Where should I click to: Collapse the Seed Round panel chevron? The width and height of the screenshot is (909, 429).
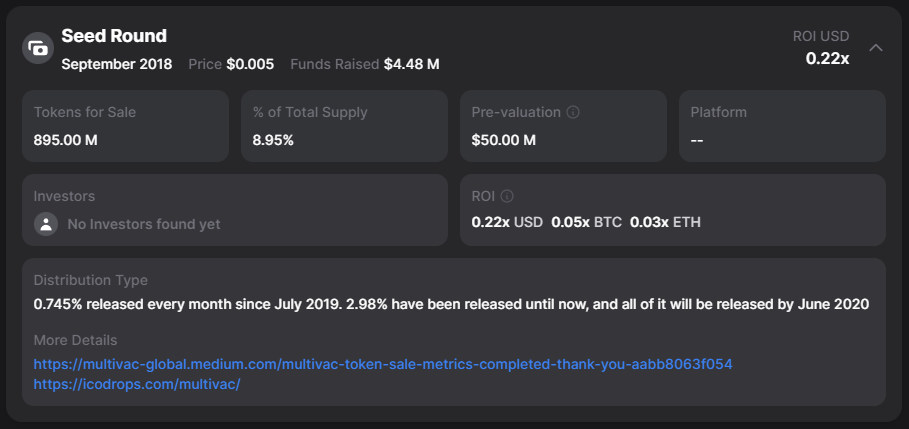(876, 47)
